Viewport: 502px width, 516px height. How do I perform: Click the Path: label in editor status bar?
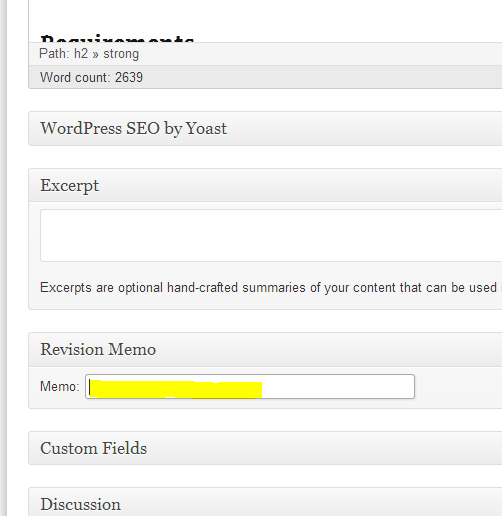coord(54,53)
